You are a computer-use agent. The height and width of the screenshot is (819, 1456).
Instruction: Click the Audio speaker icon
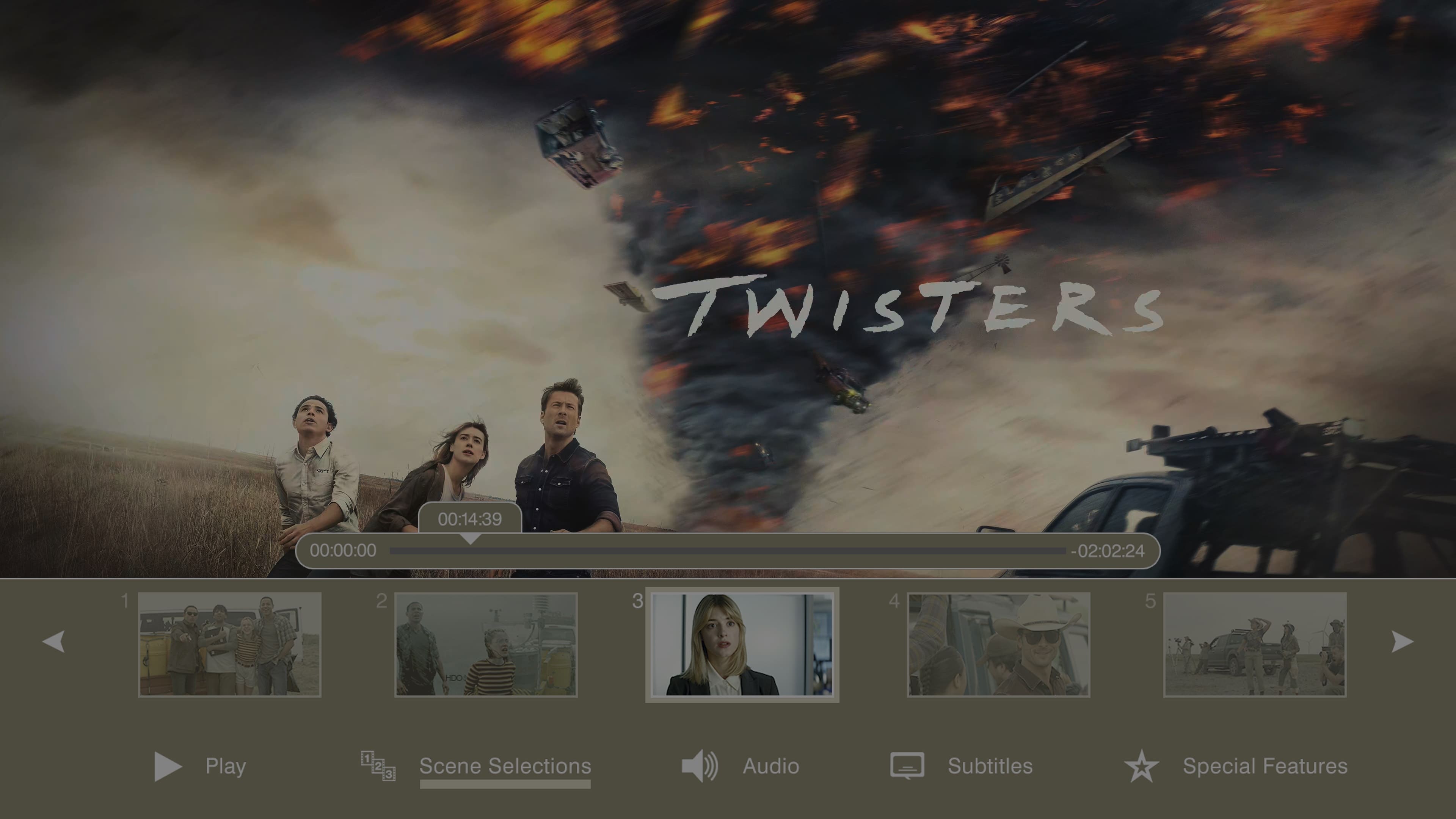[700, 766]
